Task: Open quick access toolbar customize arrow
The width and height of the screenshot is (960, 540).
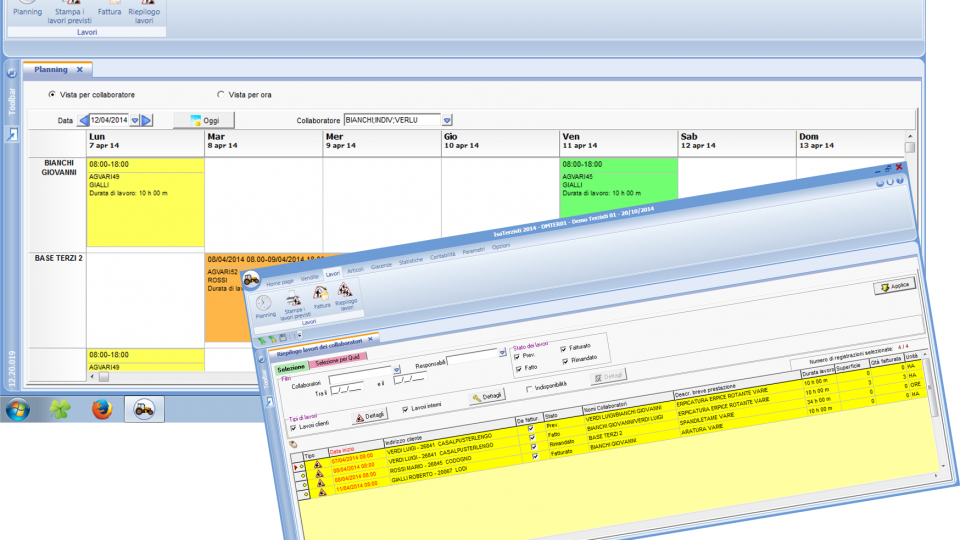Action: click(299, 335)
